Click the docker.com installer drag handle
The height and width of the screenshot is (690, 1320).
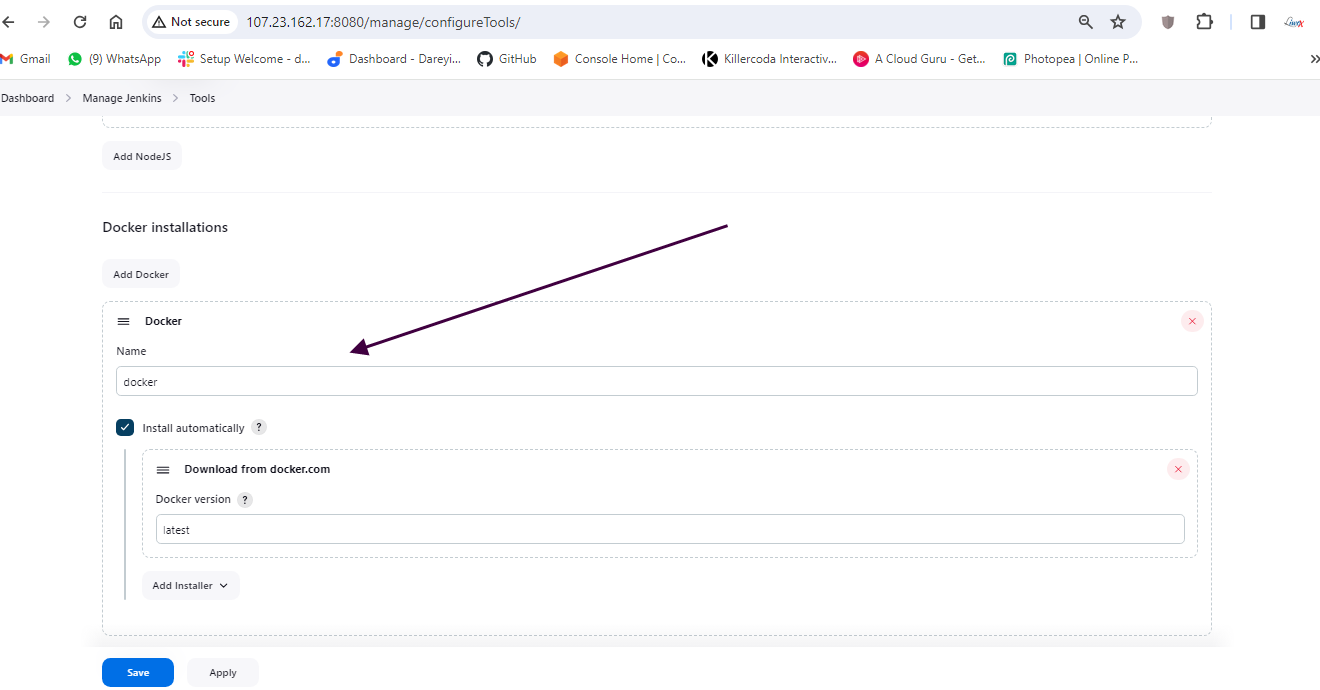coord(163,470)
